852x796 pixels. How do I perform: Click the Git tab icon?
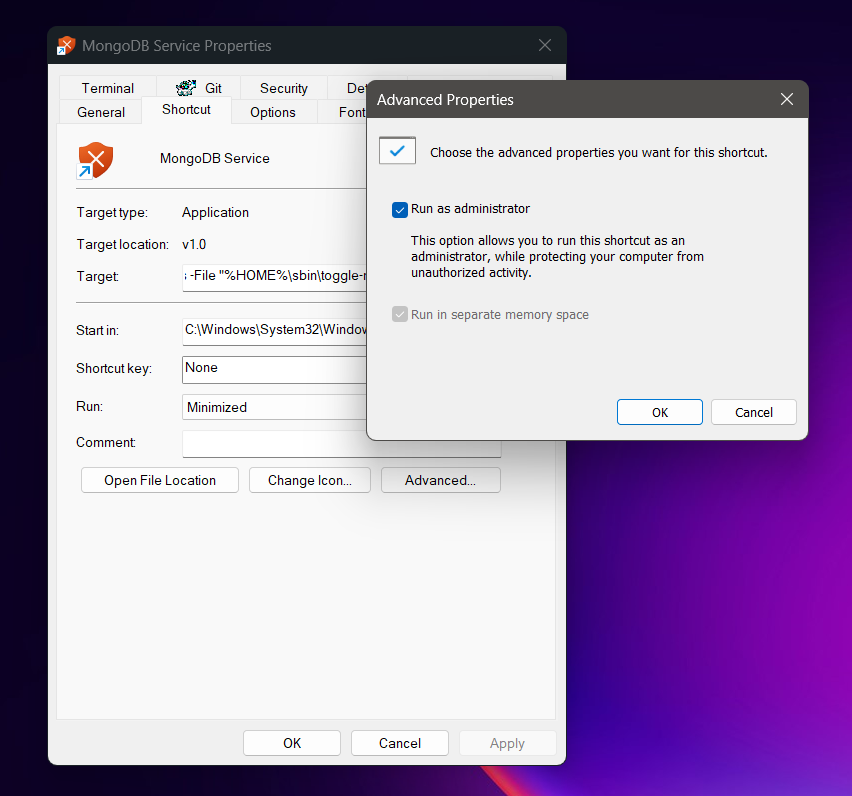[x=186, y=87]
